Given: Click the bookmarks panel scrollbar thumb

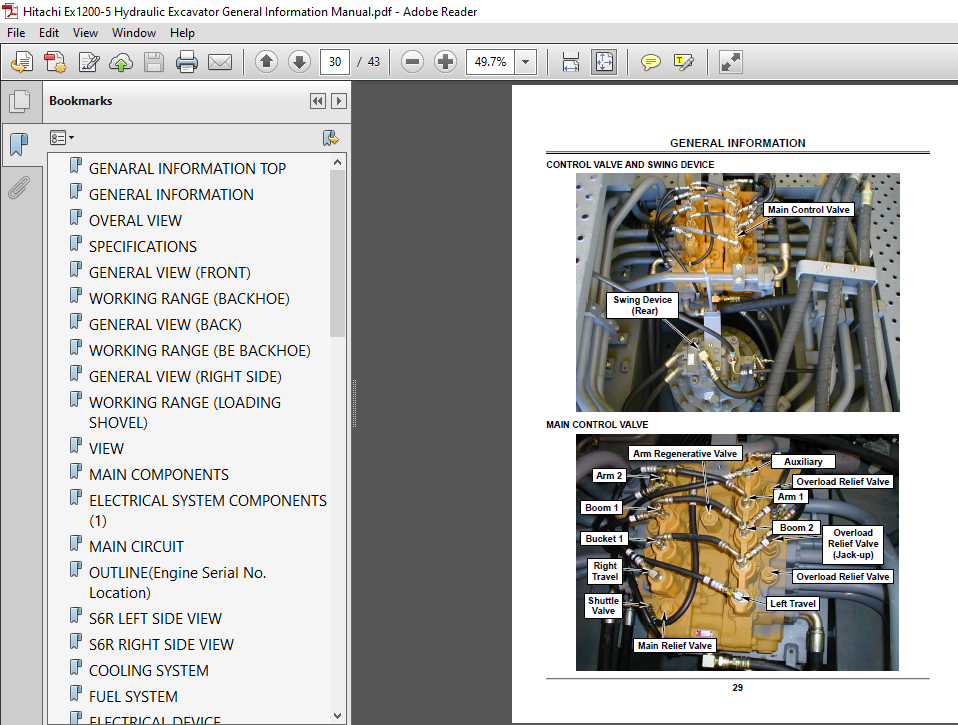Looking at the screenshot, I should (x=337, y=253).
